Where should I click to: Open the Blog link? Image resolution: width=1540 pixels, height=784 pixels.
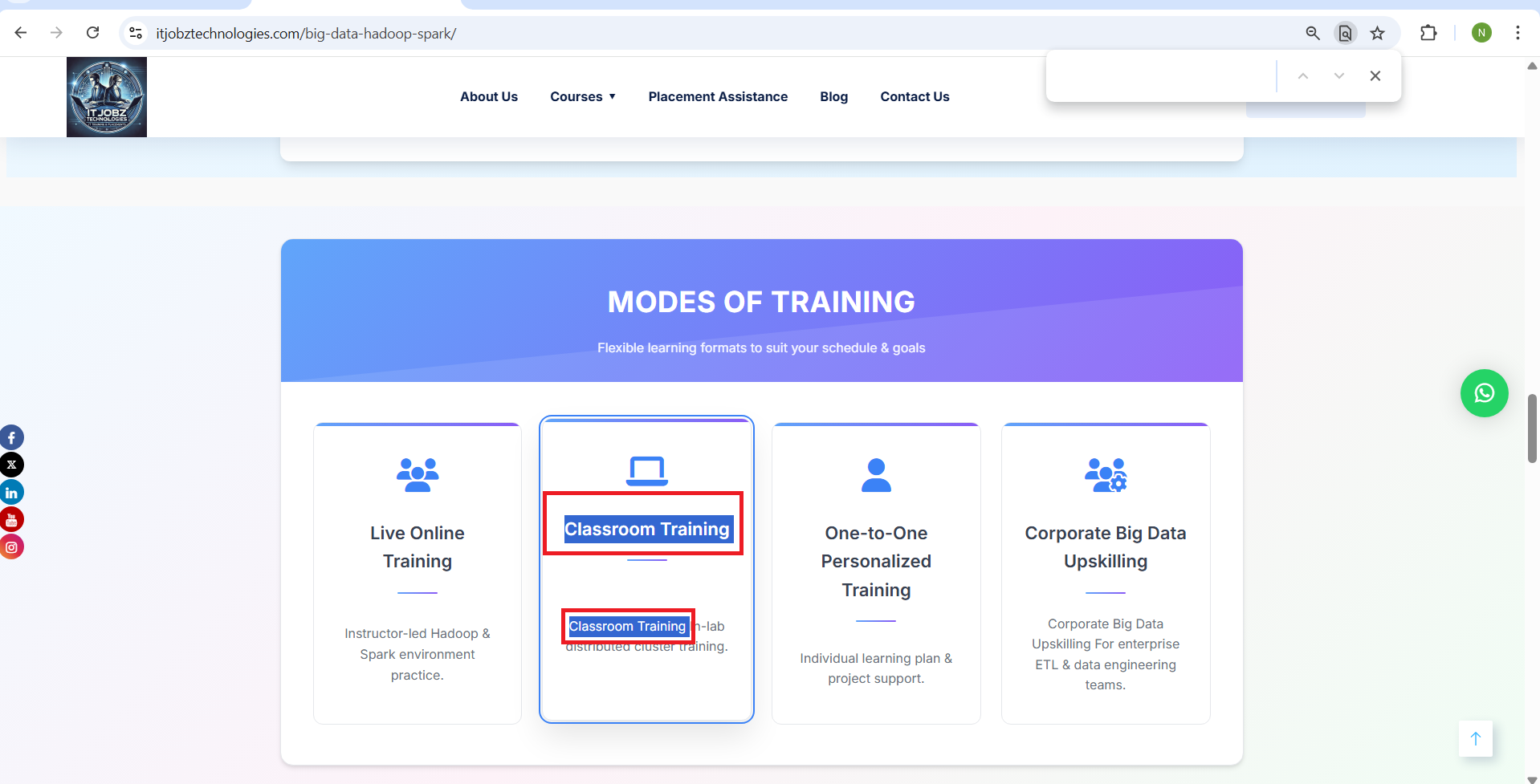click(x=833, y=96)
